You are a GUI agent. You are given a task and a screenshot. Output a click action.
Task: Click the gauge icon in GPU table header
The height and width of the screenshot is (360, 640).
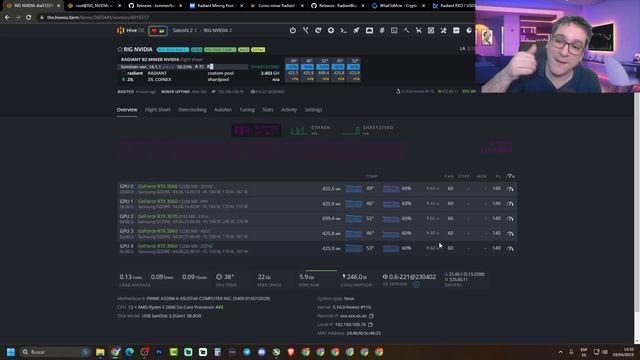(x=510, y=176)
